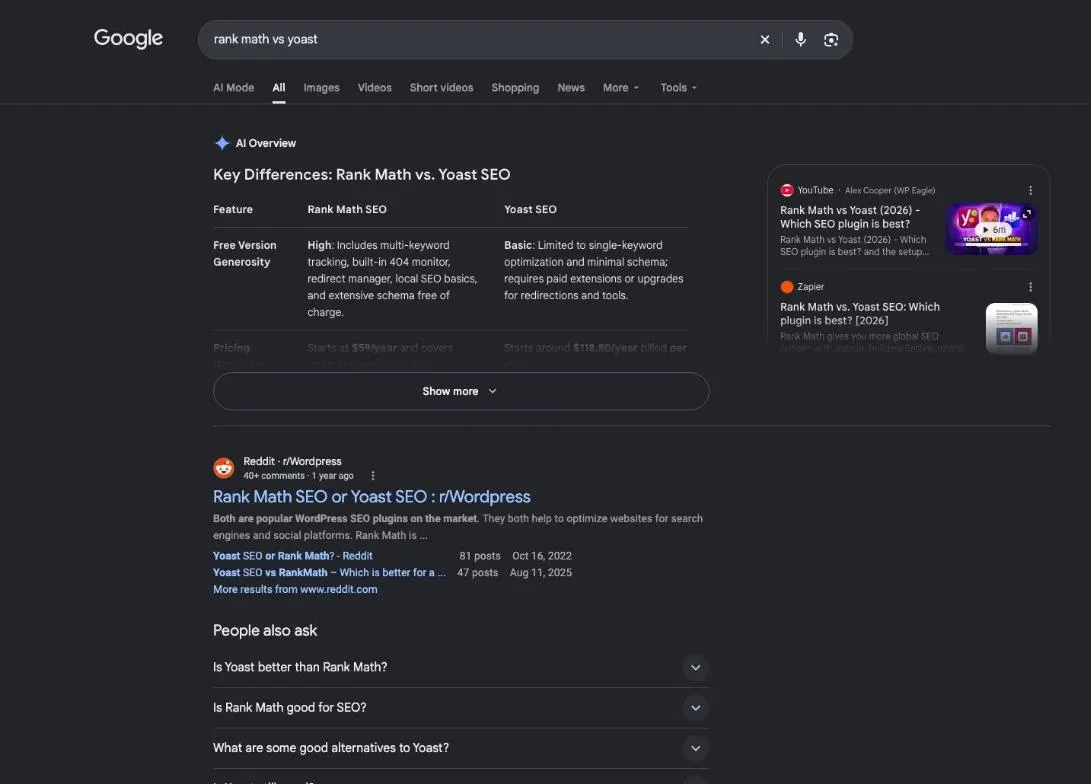Screen dimensions: 1091x784
Task: Click the "Alex Cooper (WP Eagle)" channel name
Action: (890, 191)
